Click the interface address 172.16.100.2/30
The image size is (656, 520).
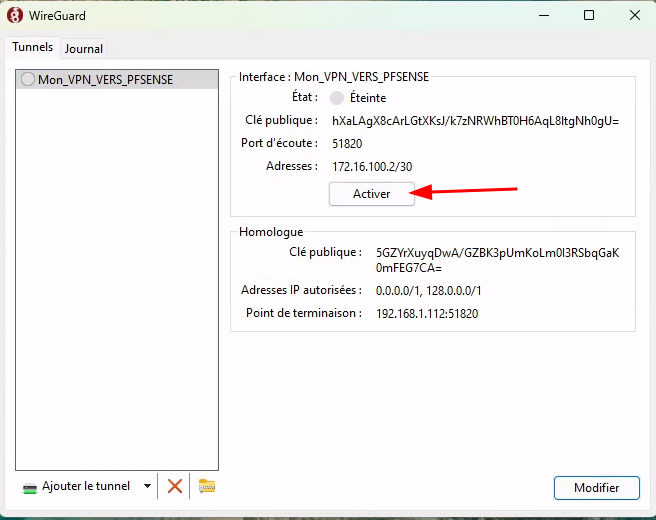[370, 166]
